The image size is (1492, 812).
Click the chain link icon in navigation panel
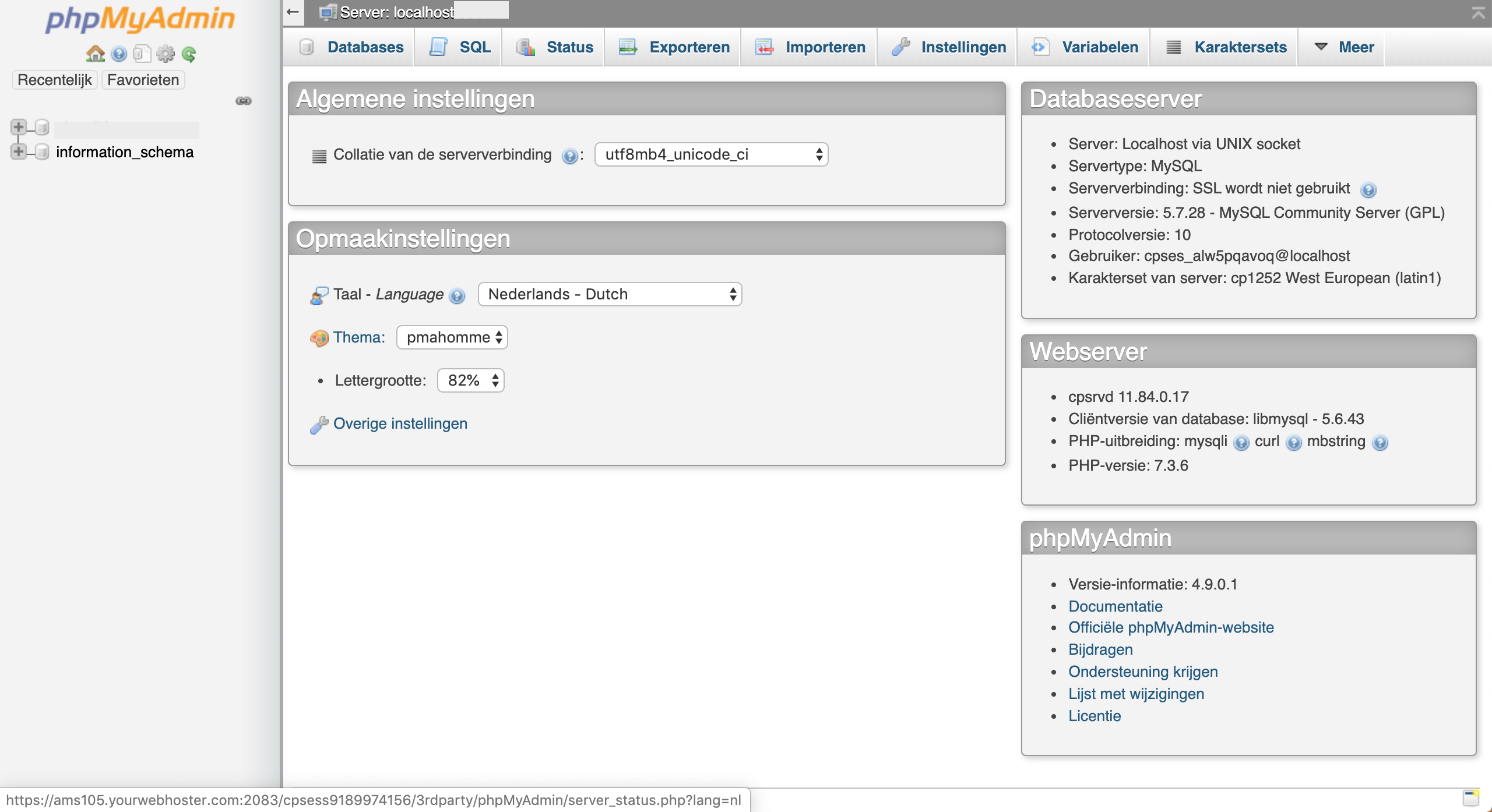[244, 101]
